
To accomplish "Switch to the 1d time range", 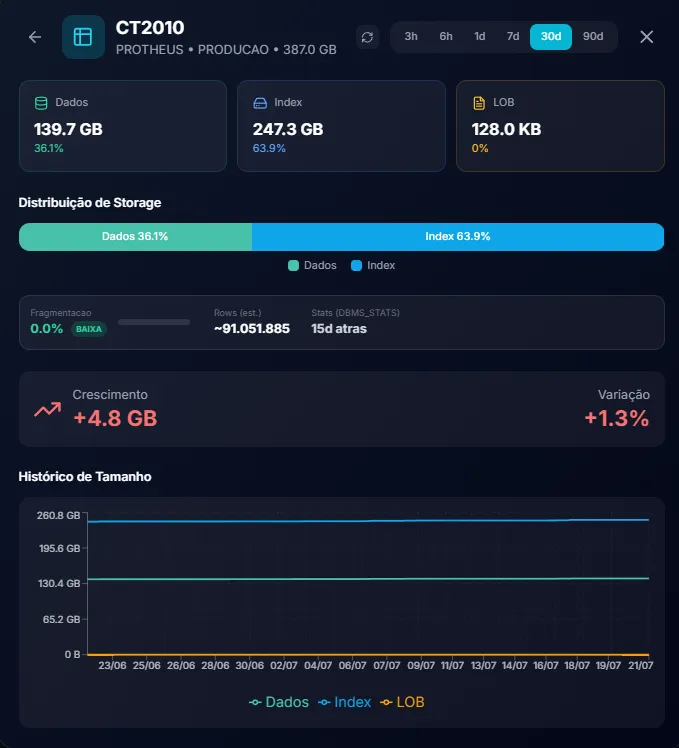I will click(480, 36).
